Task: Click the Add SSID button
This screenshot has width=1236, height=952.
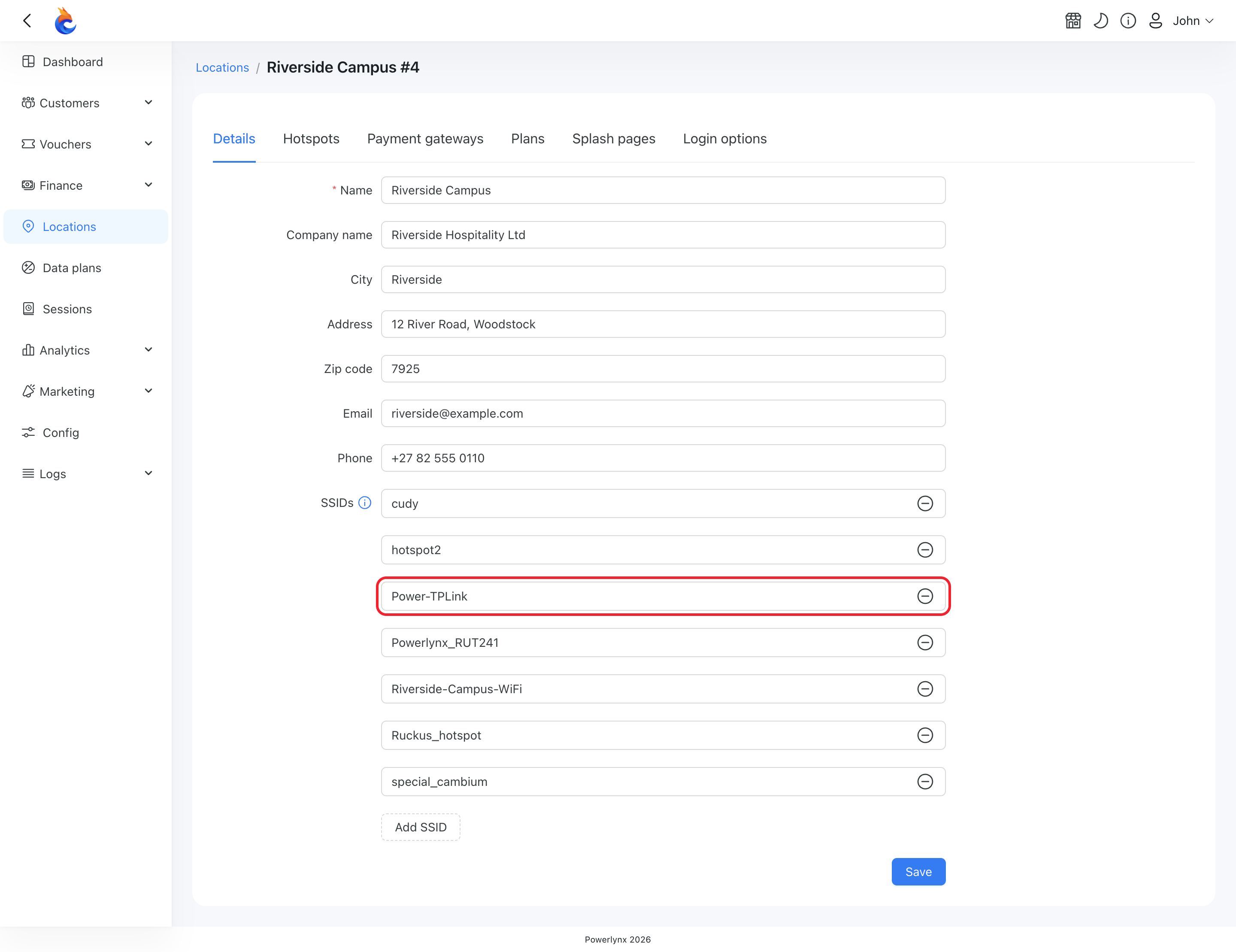Action: tap(421, 827)
